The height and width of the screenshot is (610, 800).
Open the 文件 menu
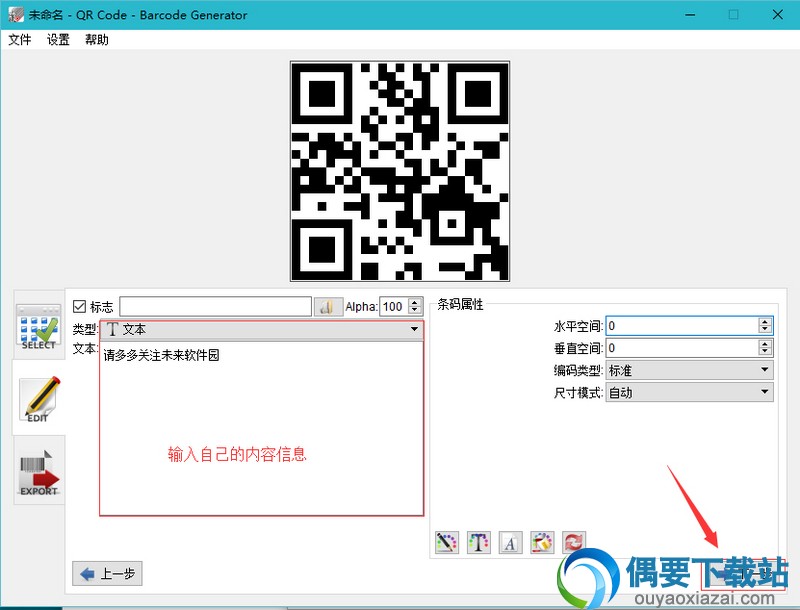pyautogui.click(x=20, y=40)
